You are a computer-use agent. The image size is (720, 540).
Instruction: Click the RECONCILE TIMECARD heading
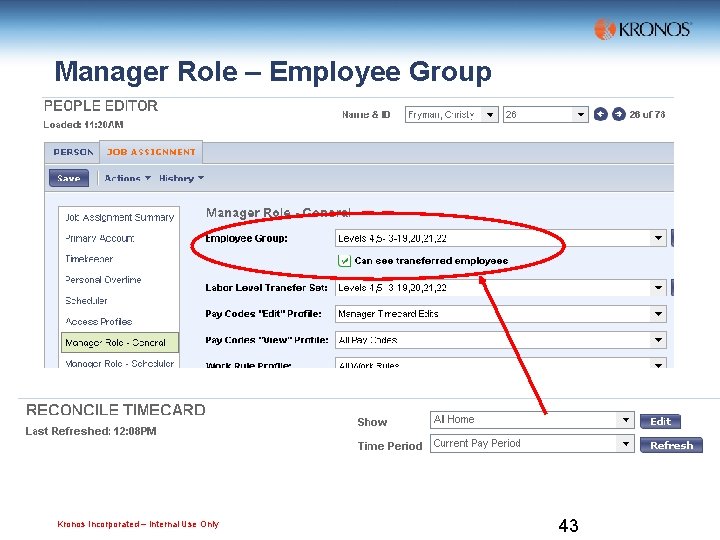tap(116, 410)
